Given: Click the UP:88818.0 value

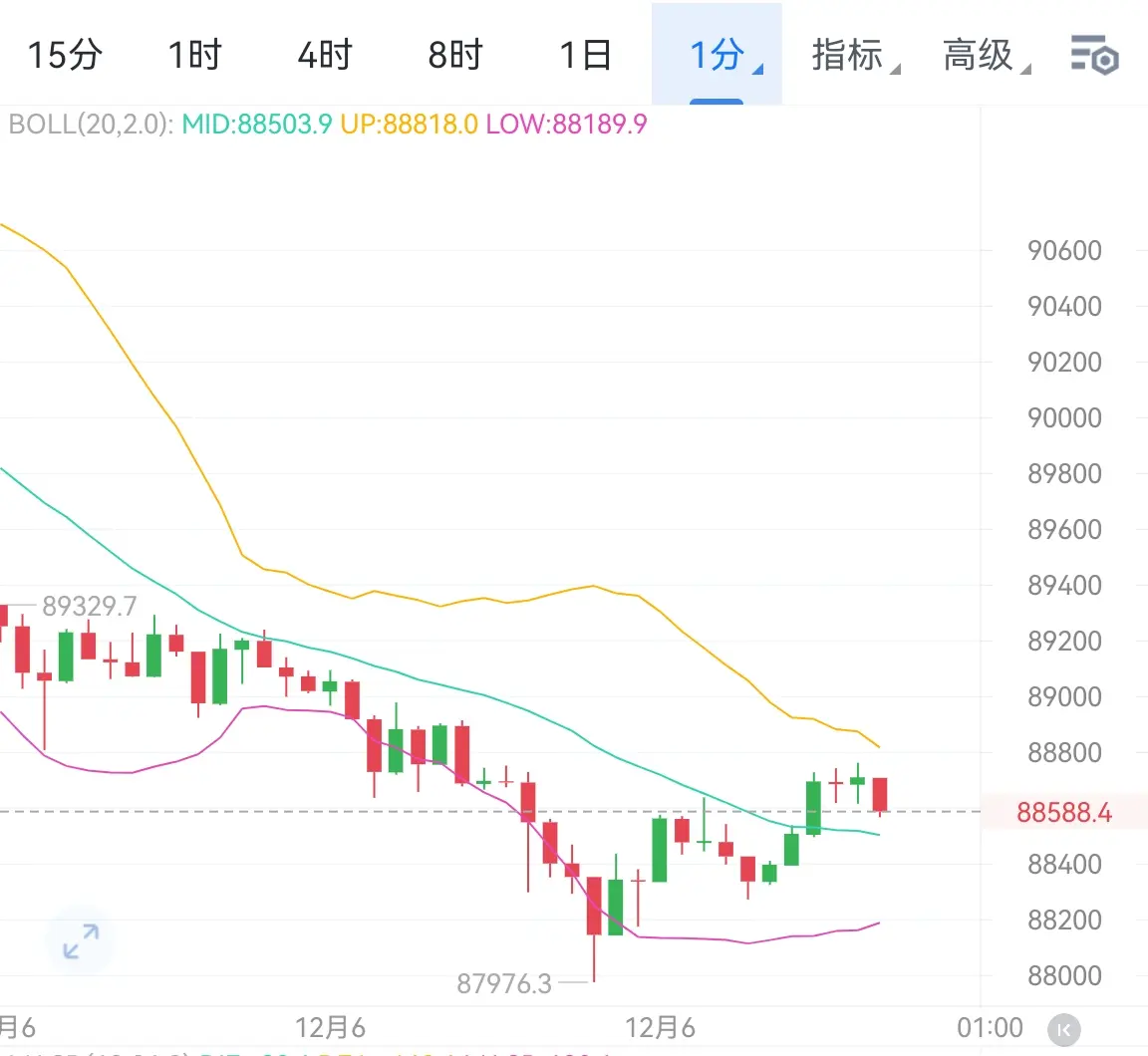Looking at the screenshot, I should tap(409, 124).
